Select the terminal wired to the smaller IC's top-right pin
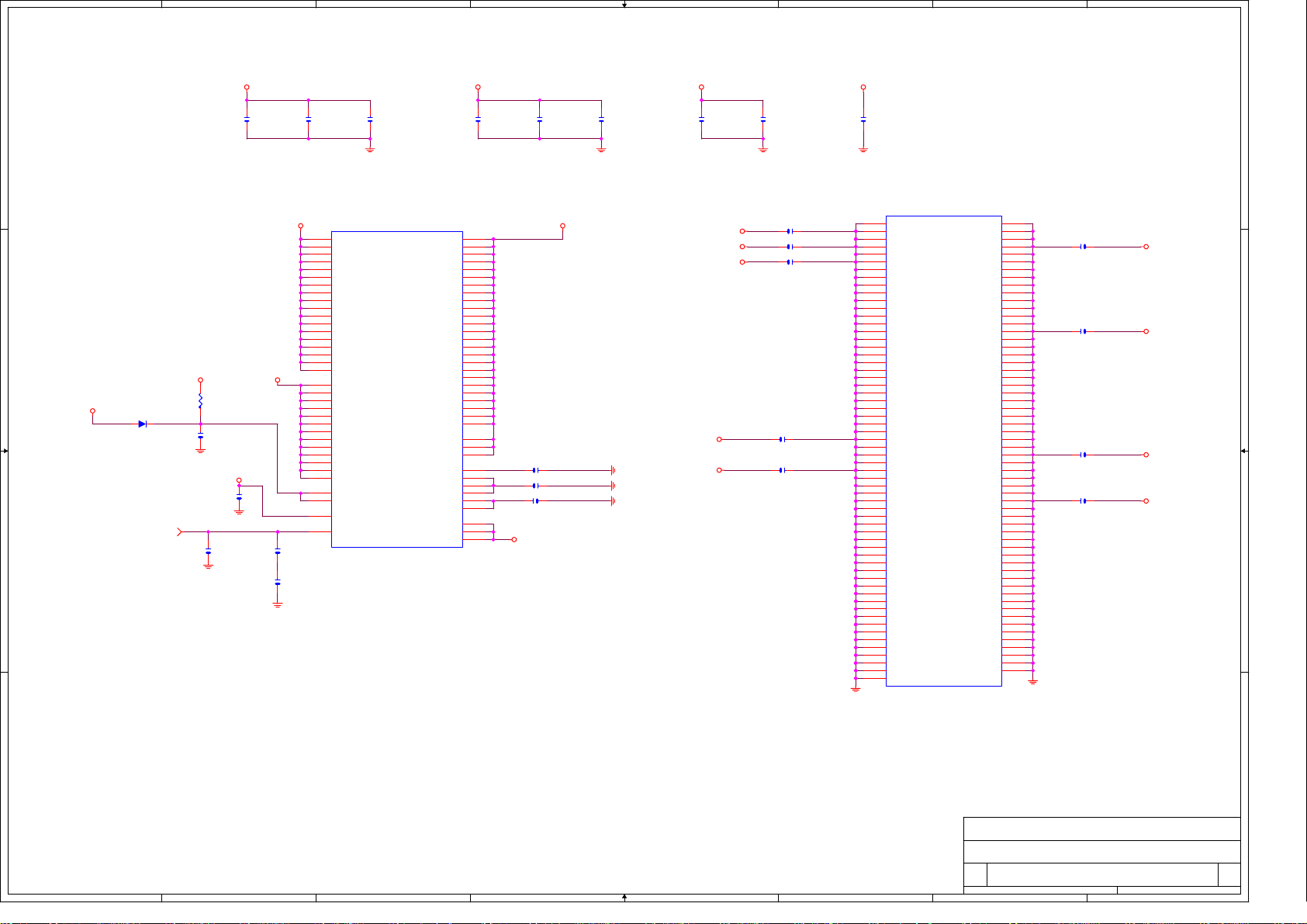The image size is (1307, 924). pos(562,226)
